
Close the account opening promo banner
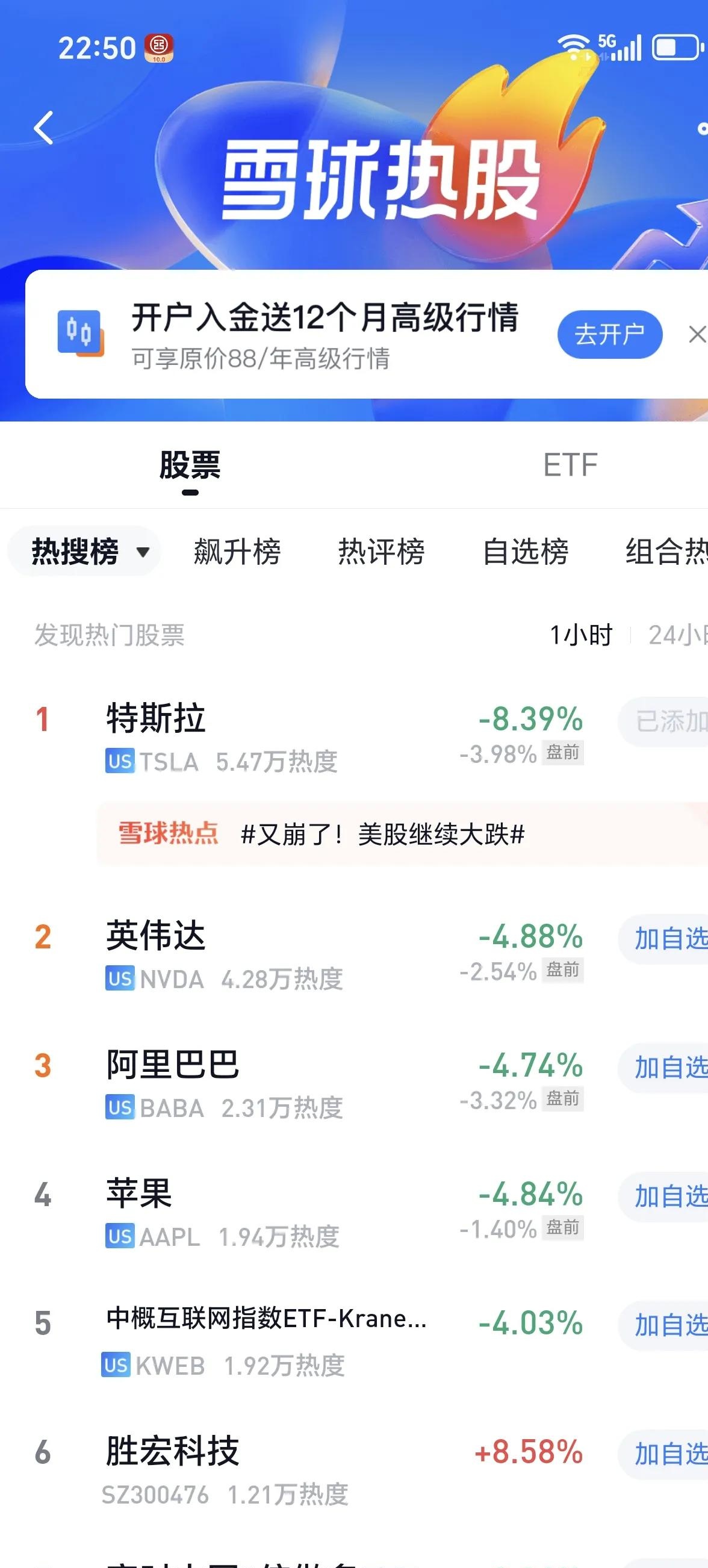tap(697, 334)
